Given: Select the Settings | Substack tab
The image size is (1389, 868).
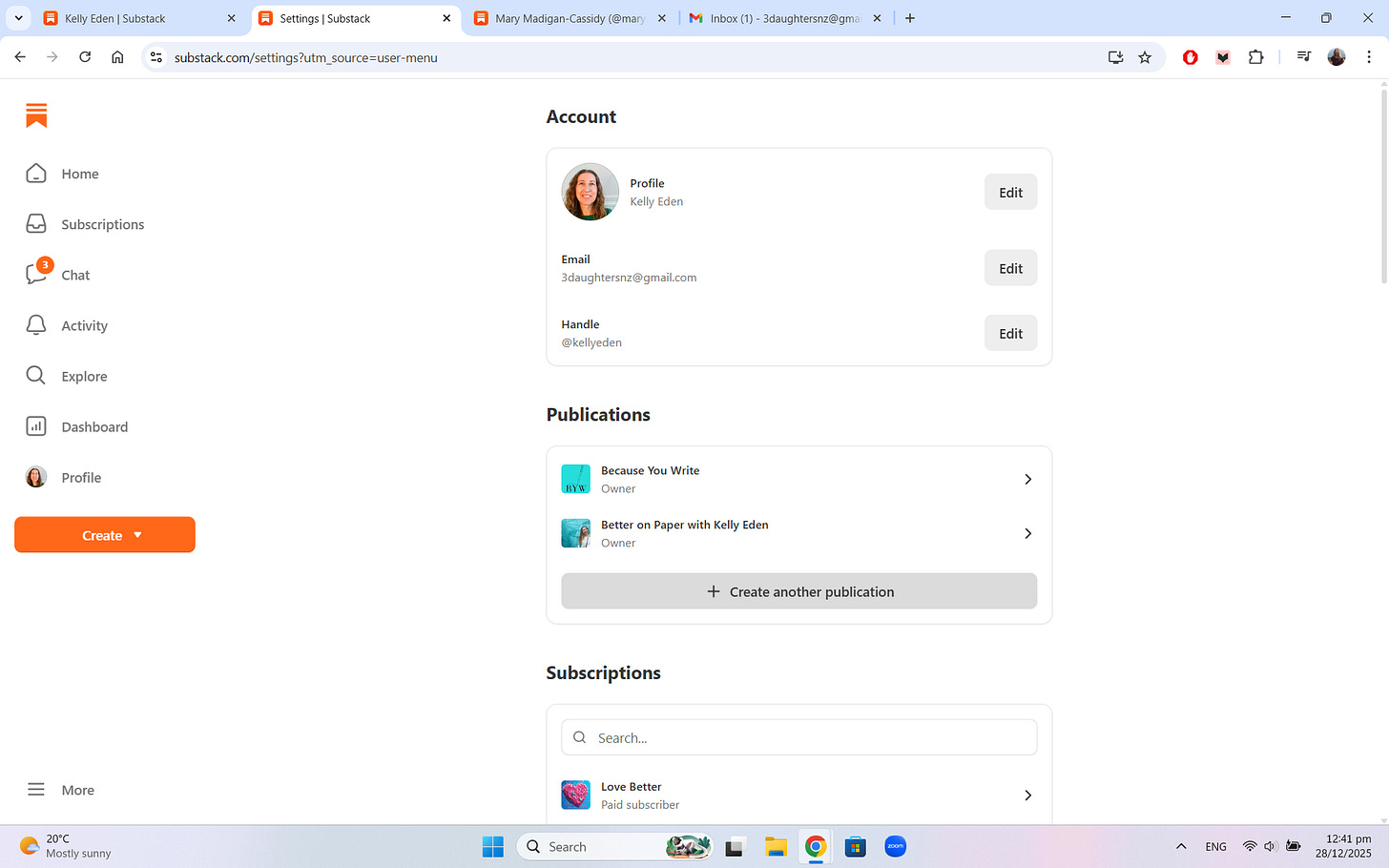Looking at the screenshot, I should coord(355,18).
